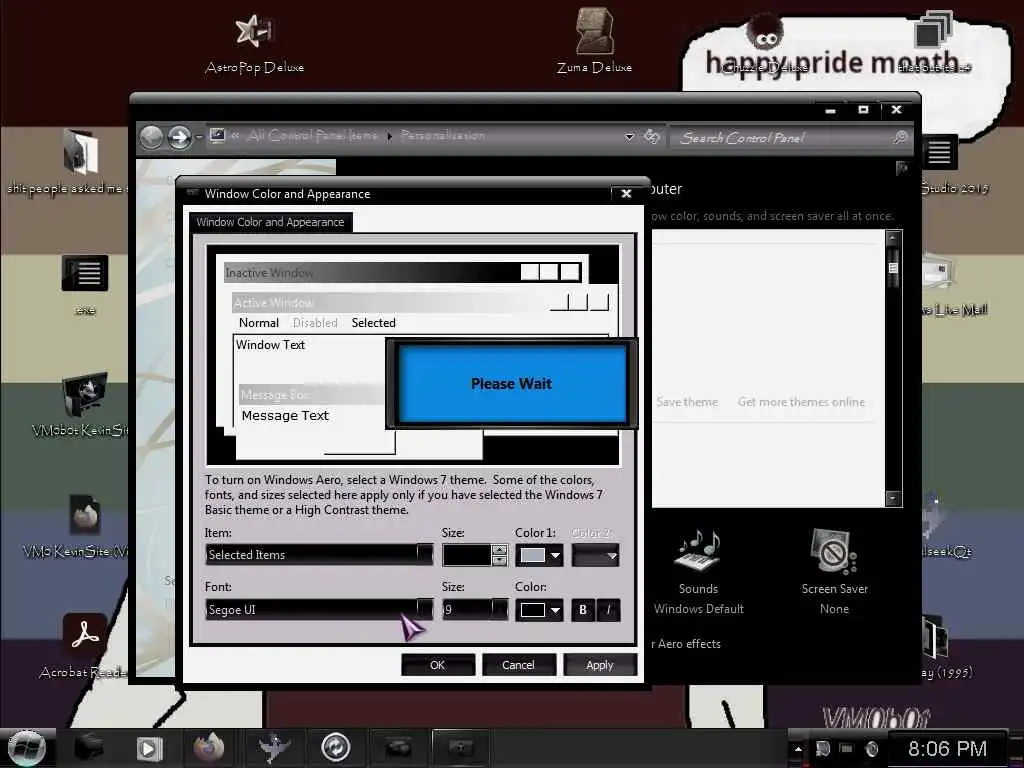Click Get more themes online link
The height and width of the screenshot is (768, 1024).
801,402
